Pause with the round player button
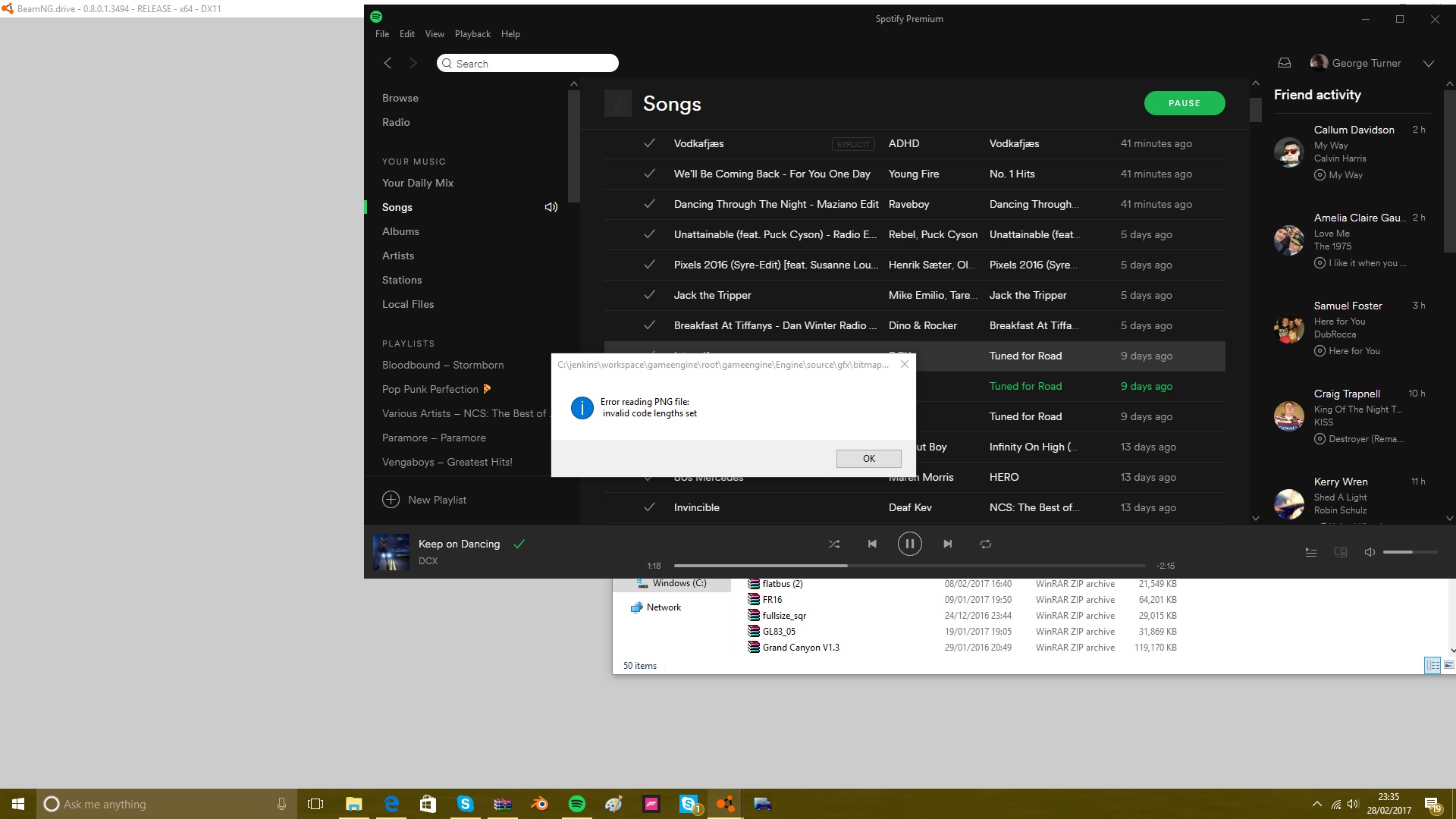Viewport: 1456px width, 819px height. coord(909,544)
